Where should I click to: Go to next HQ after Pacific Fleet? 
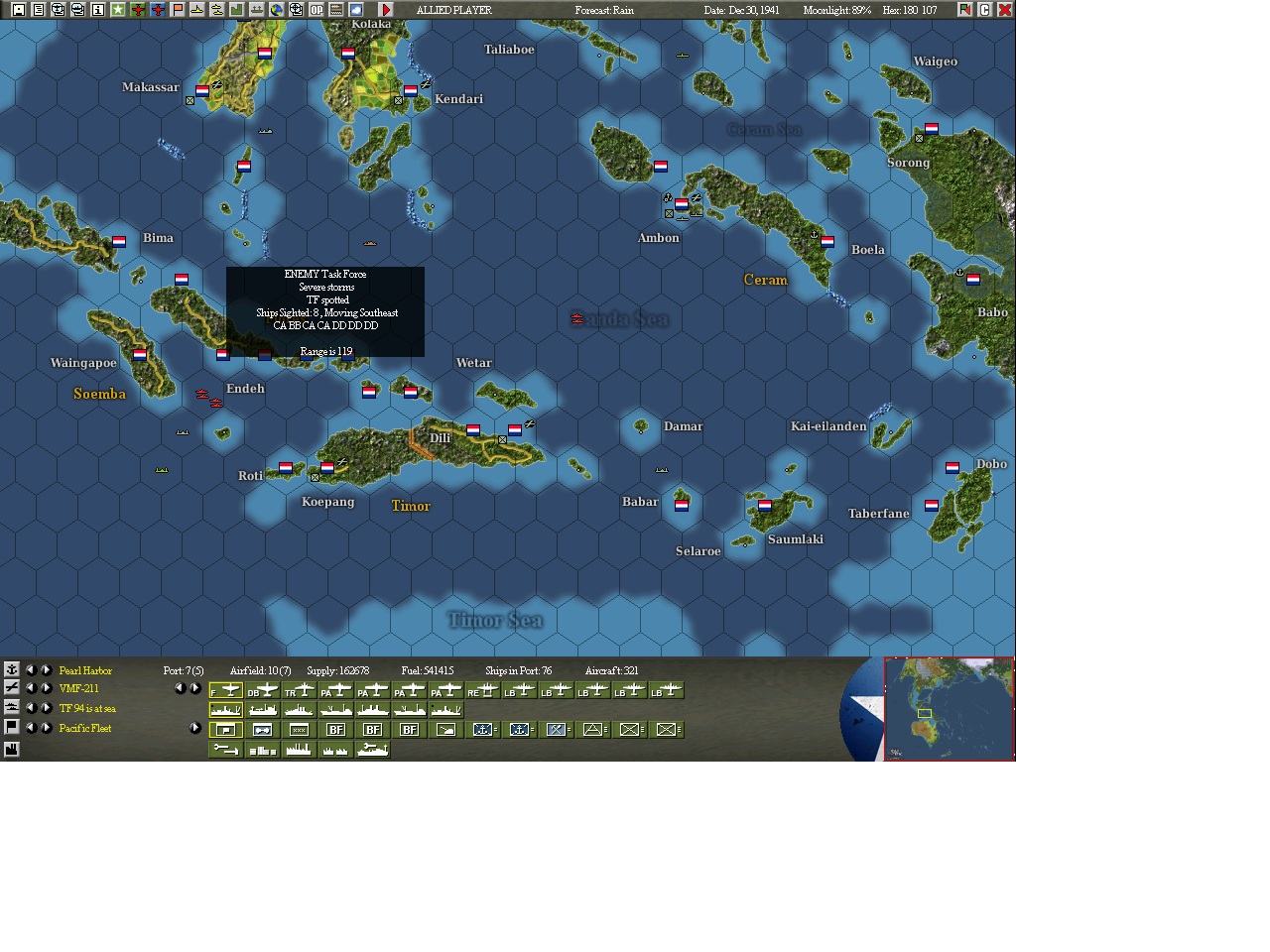[x=47, y=728]
